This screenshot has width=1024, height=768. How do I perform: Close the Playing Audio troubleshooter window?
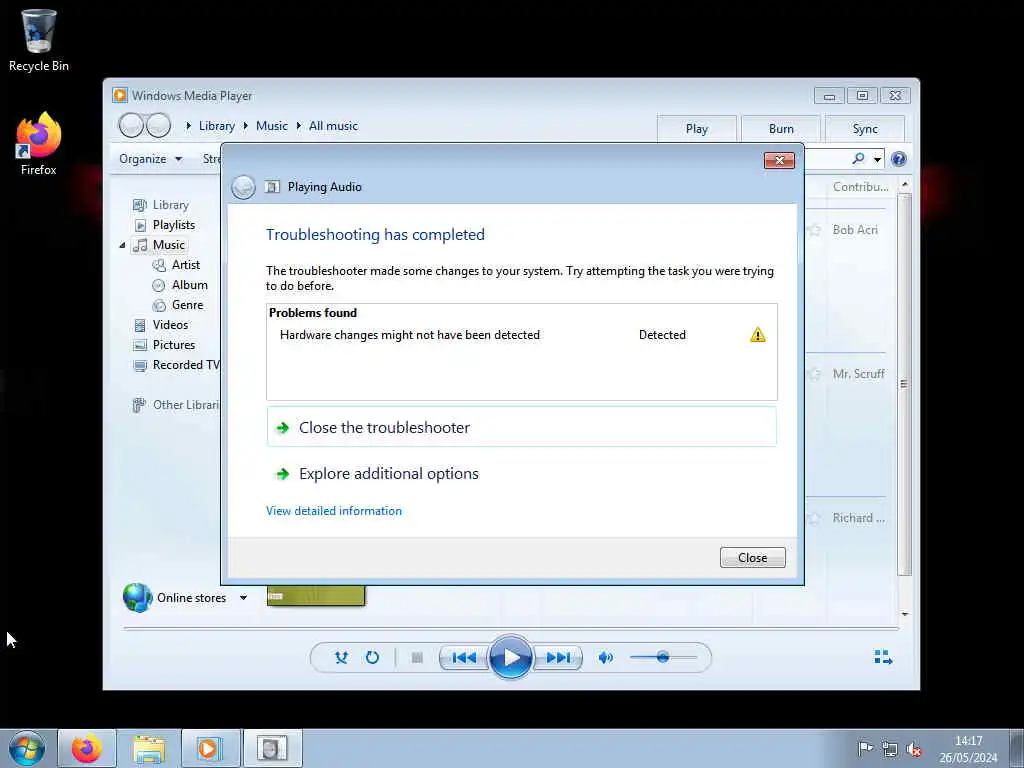779,161
